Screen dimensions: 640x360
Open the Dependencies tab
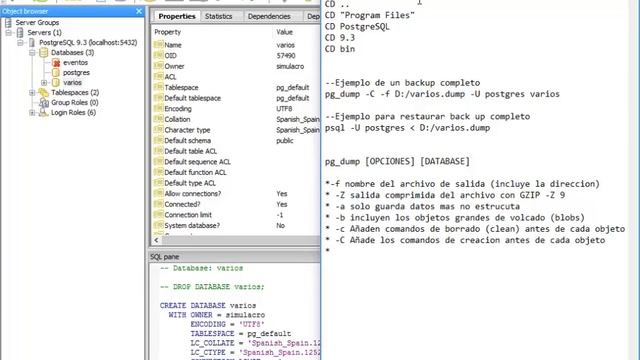[269, 16]
